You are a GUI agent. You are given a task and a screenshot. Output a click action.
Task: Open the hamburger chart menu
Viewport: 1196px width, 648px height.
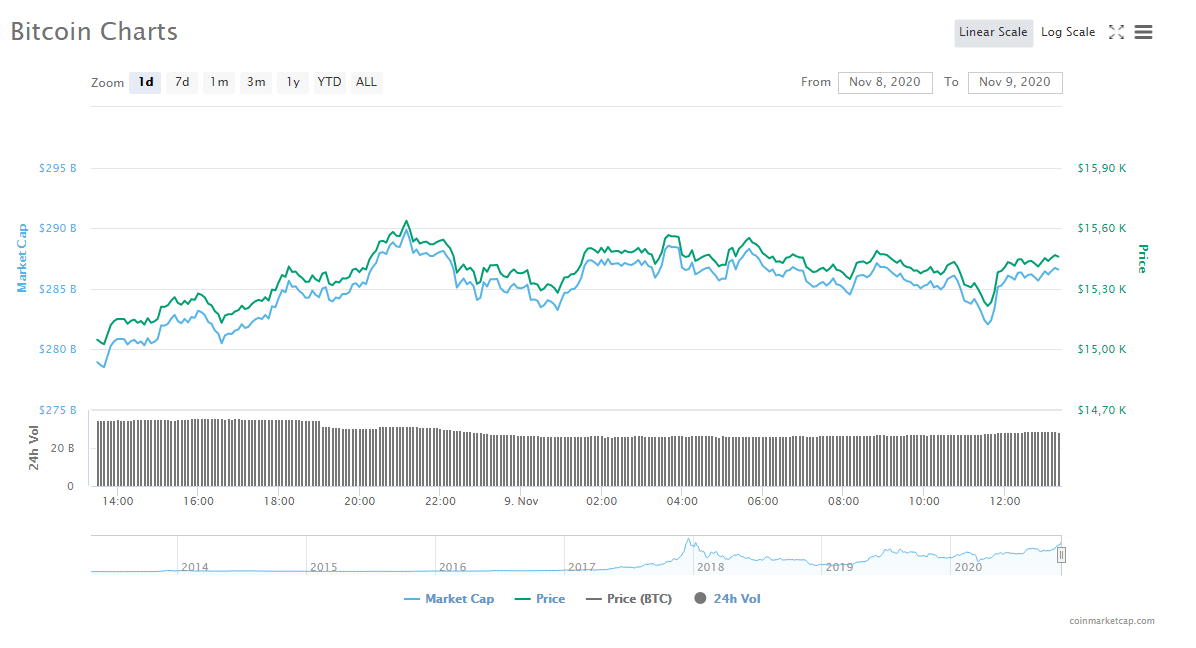click(x=1143, y=32)
